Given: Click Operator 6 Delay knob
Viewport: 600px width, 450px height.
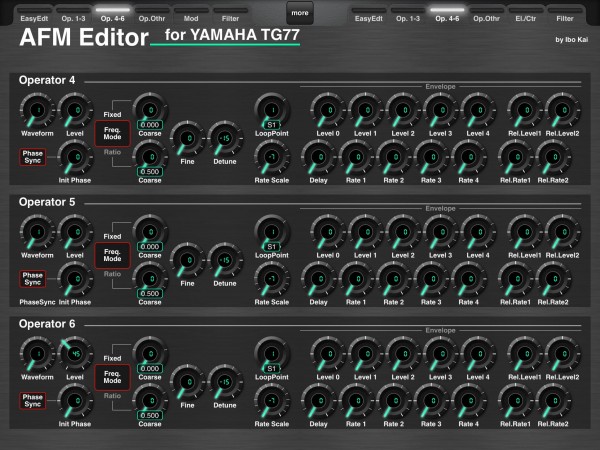Looking at the screenshot, I should click(x=319, y=401).
